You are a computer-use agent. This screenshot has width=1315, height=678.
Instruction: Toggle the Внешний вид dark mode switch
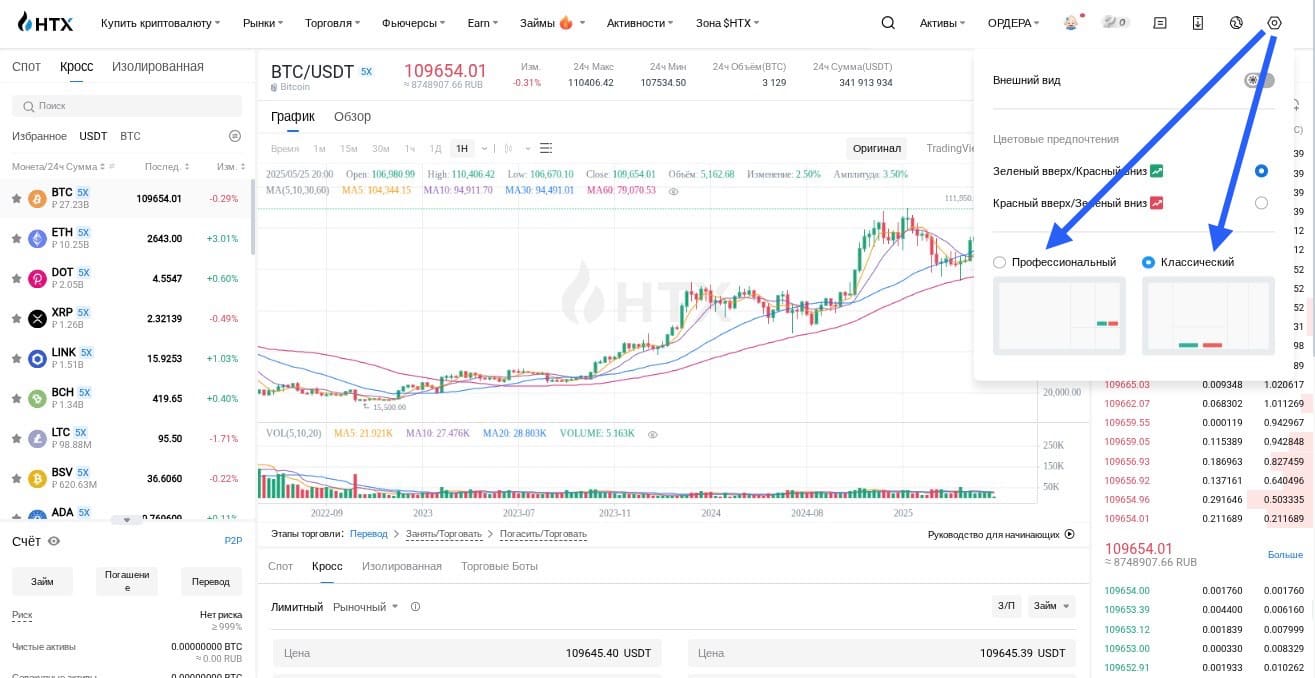(1259, 80)
